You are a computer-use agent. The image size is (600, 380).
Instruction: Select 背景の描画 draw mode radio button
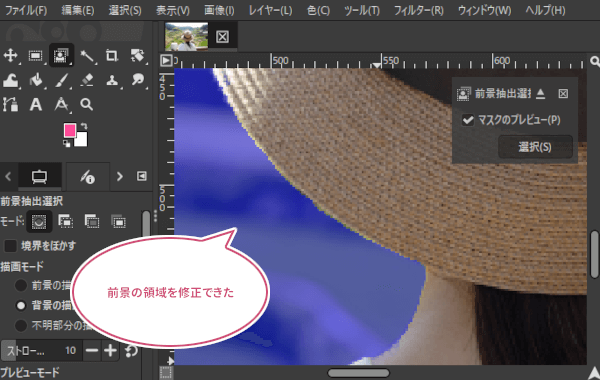tap(21, 305)
